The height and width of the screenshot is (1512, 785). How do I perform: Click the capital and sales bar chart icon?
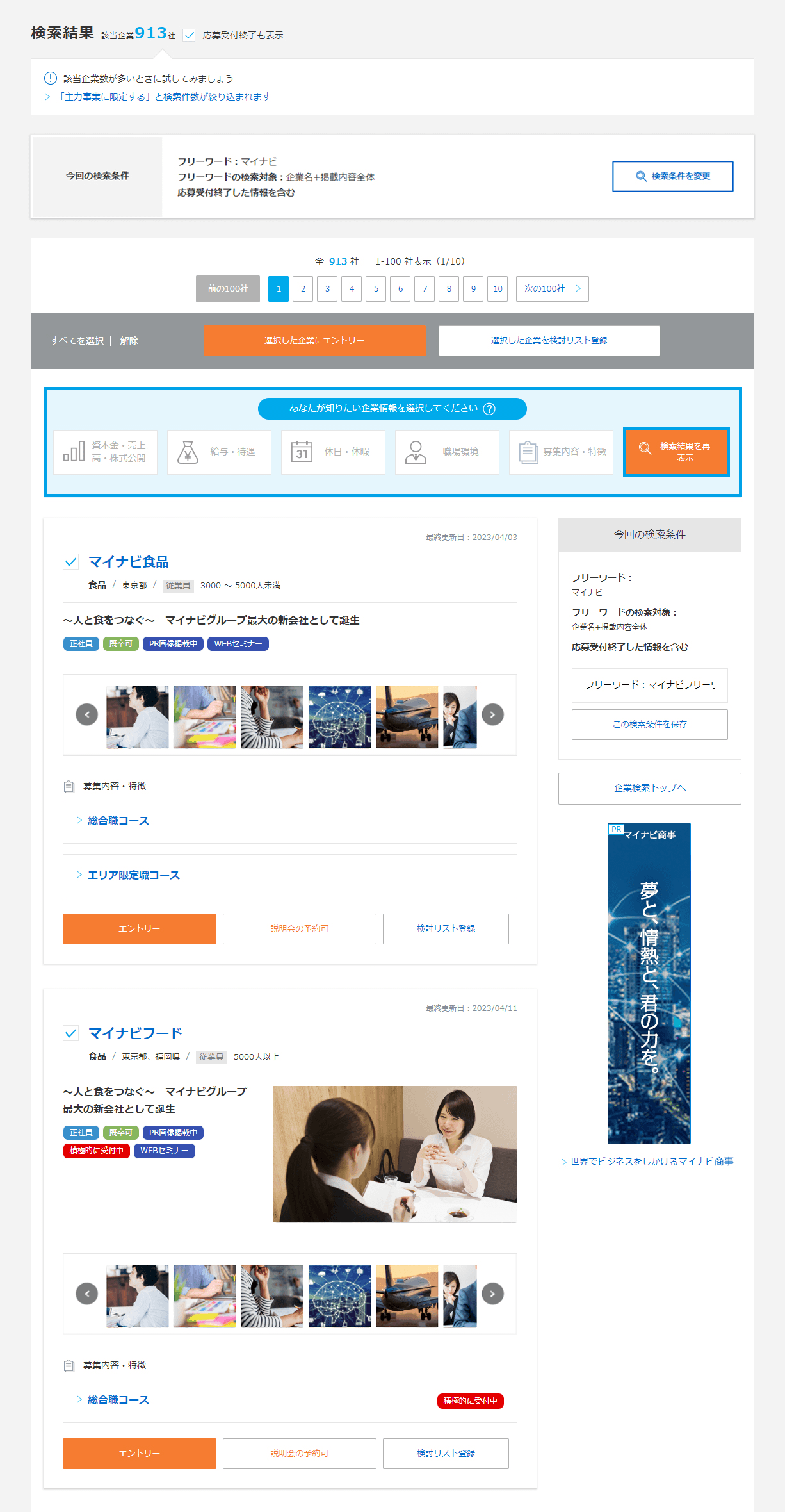pos(74,452)
